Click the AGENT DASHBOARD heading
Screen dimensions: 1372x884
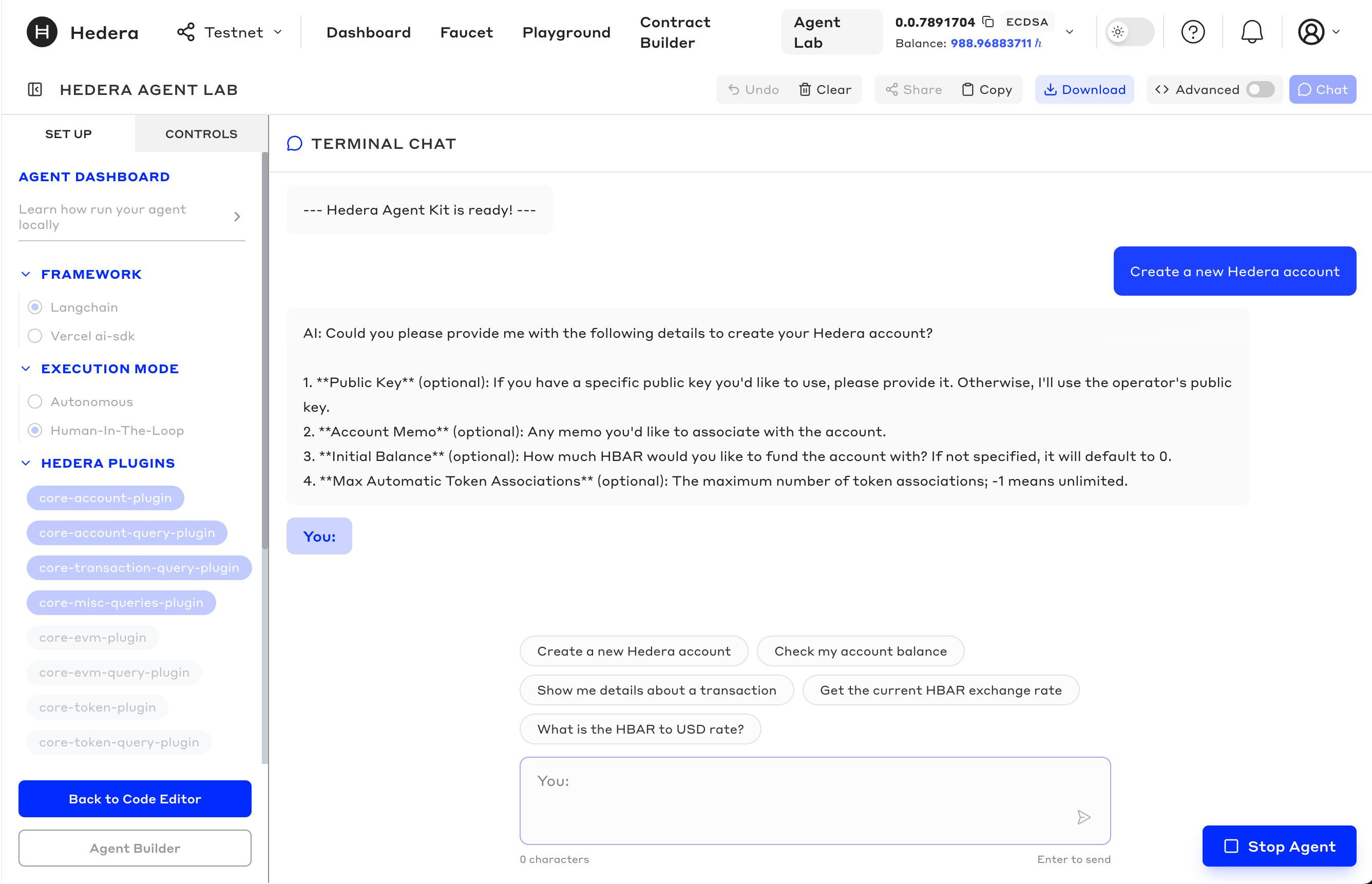pyautogui.click(x=94, y=177)
